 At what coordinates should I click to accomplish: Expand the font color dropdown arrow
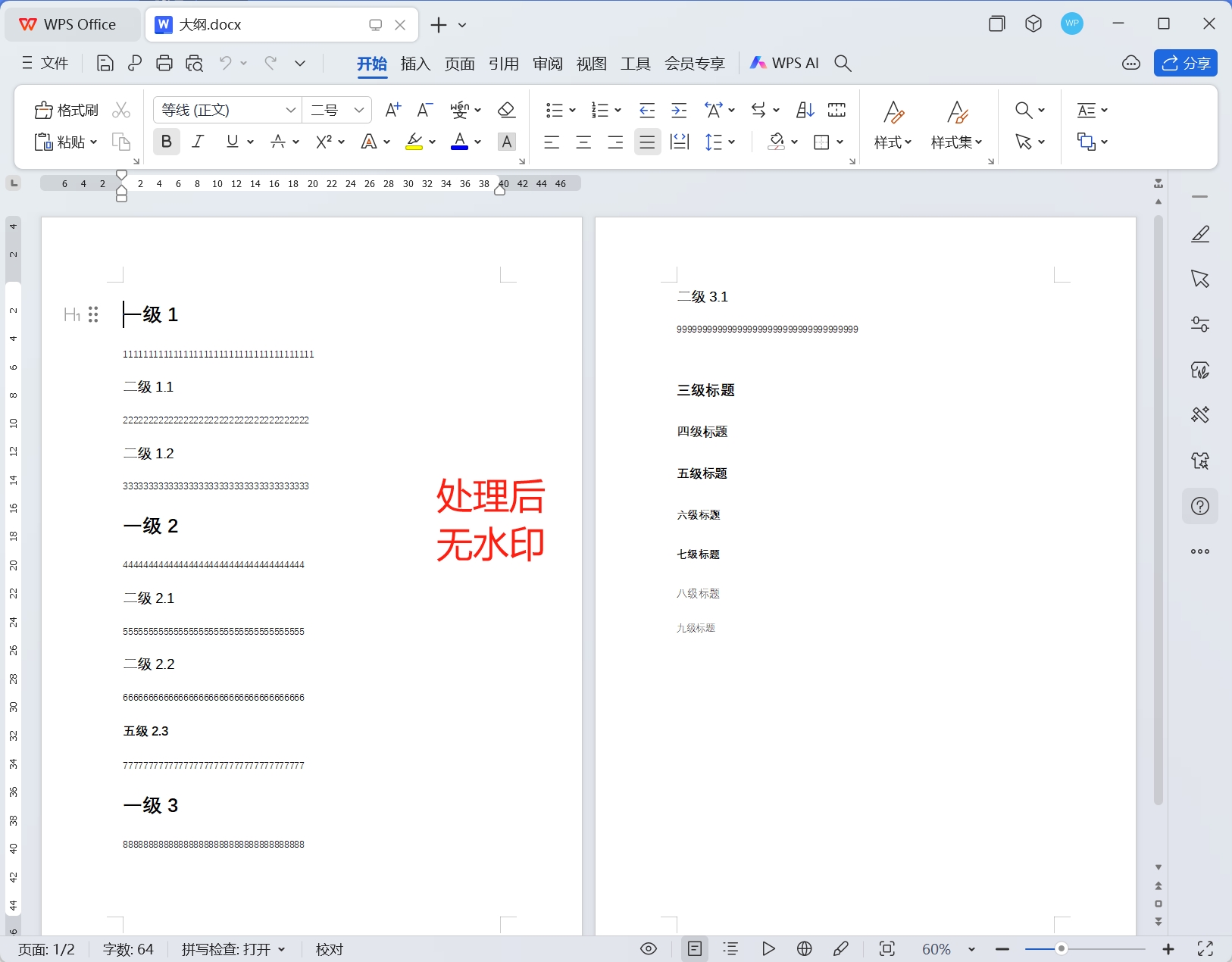tap(477, 142)
